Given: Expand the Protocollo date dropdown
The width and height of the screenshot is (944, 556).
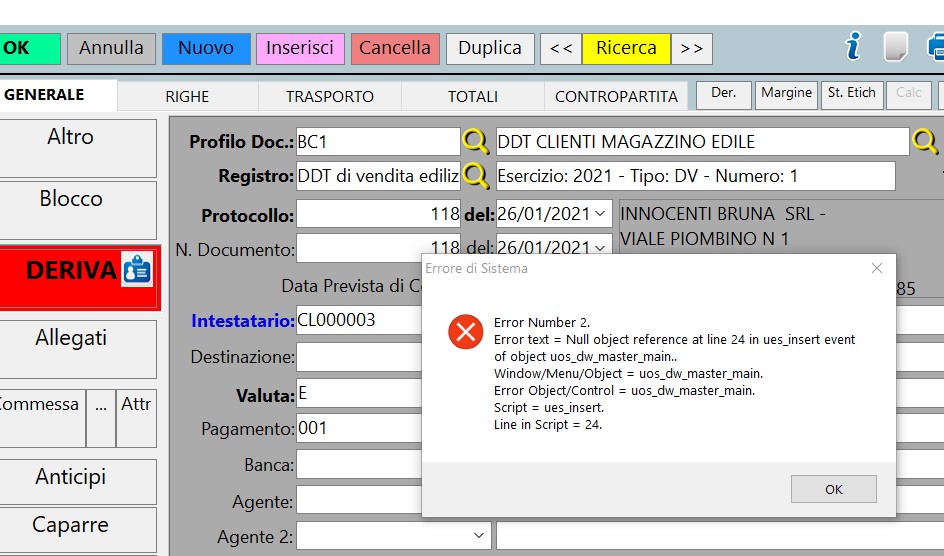Looking at the screenshot, I should click(x=601, y=214).
